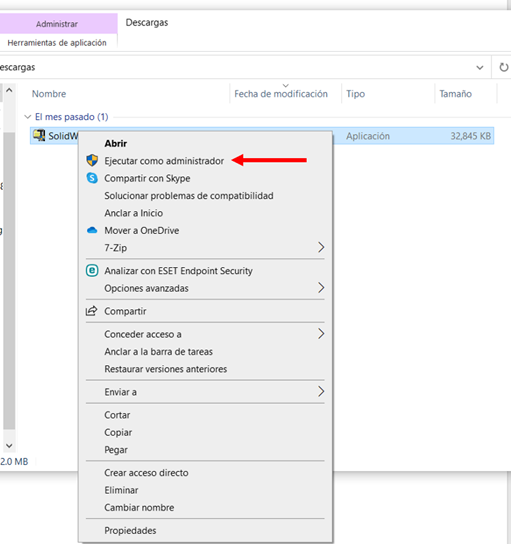Click the OneDrive cloud icon in the menu
The width and height of the screenshot is (511, 544).
[x=92, y=230]
